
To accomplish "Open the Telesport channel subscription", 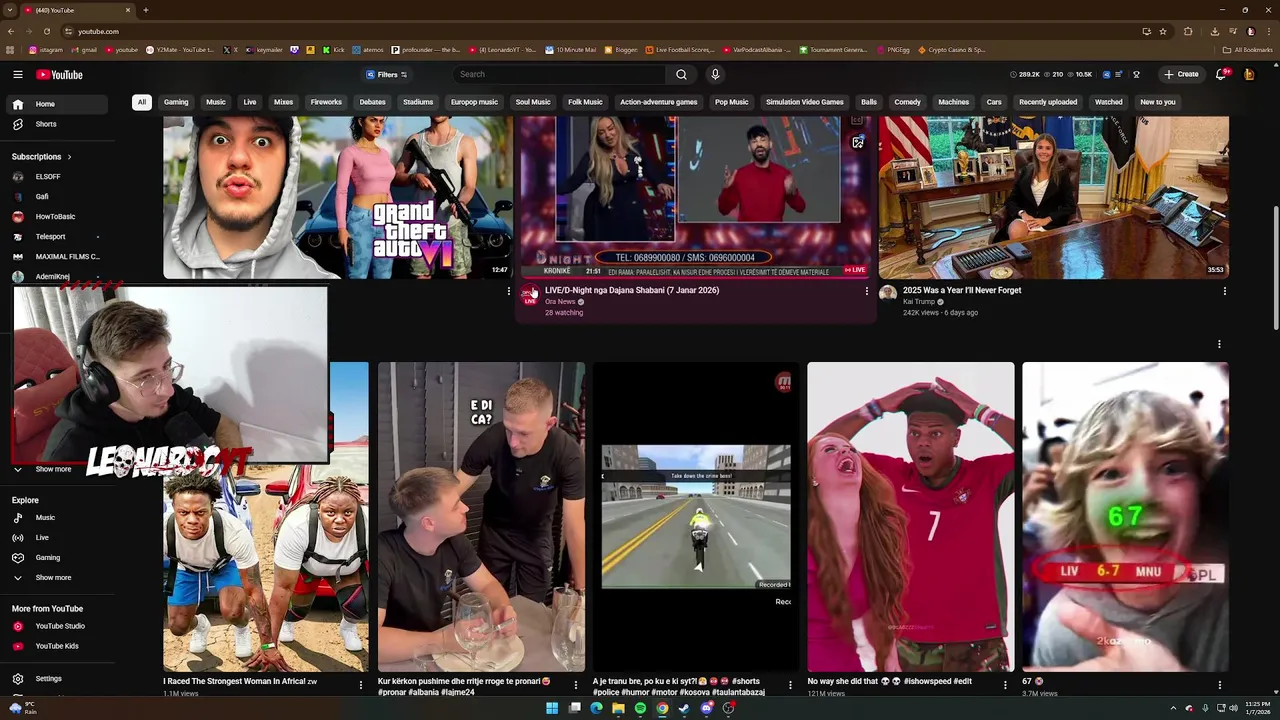I will (54, 236).
